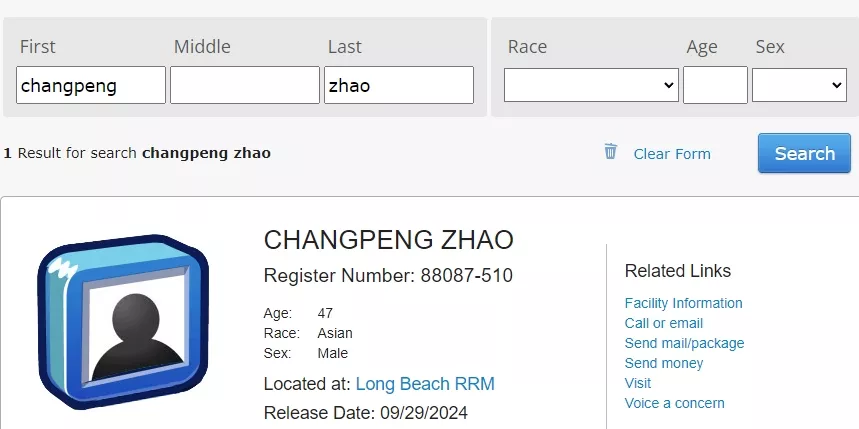Open the Visit link
The height and width of the screenshot is (429, 859).
637,383
